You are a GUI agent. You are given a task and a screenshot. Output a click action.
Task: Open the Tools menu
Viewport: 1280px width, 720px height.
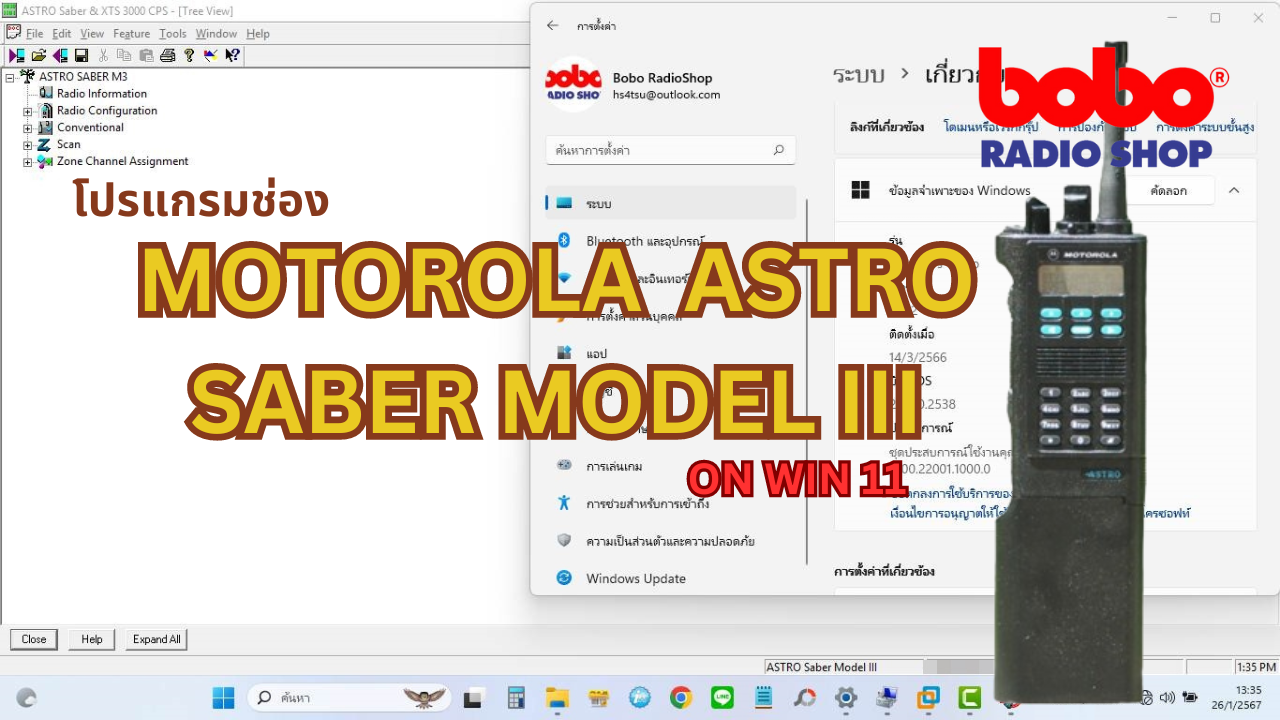(x=172, y=34)
